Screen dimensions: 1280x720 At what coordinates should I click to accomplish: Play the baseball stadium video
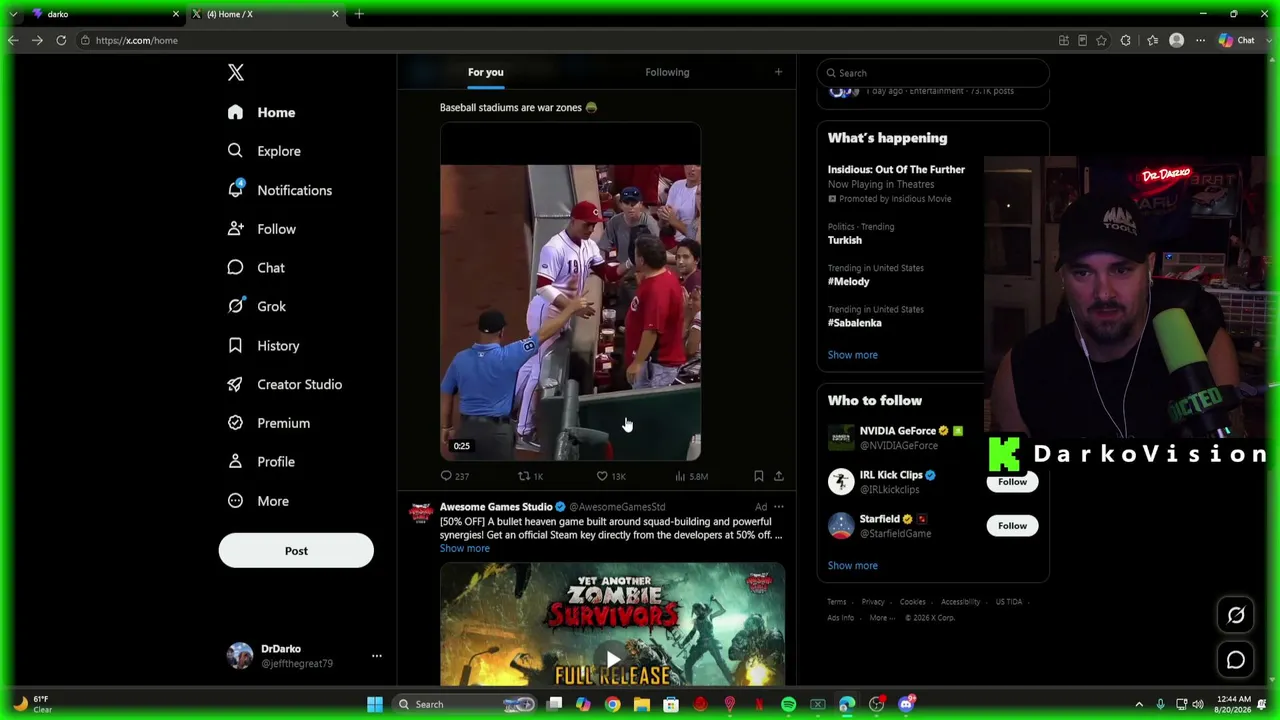[x=570, y=292]
